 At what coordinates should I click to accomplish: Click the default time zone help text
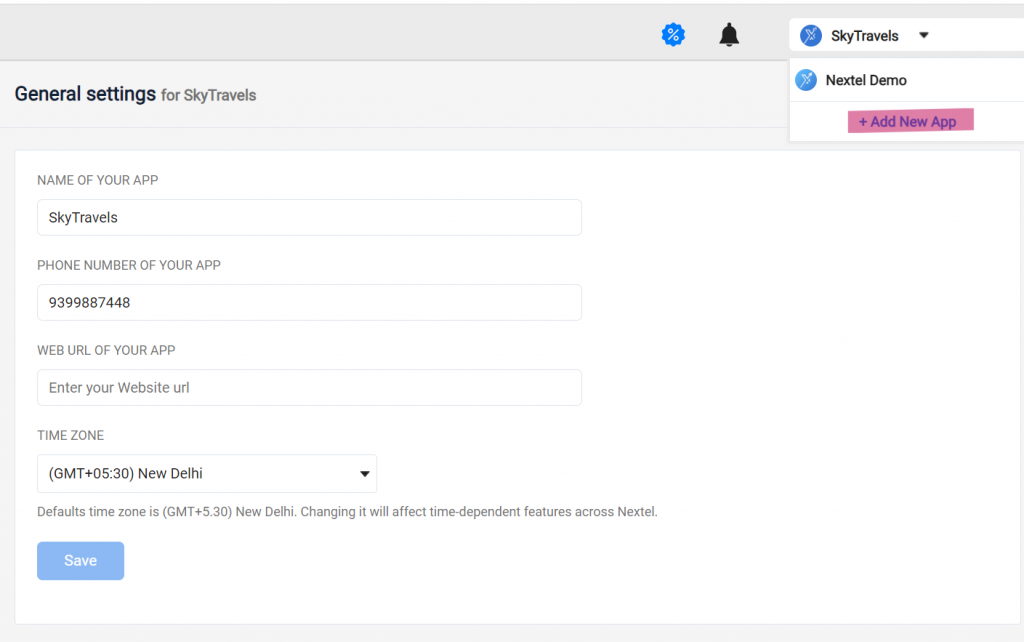click(x=347, y=511)
